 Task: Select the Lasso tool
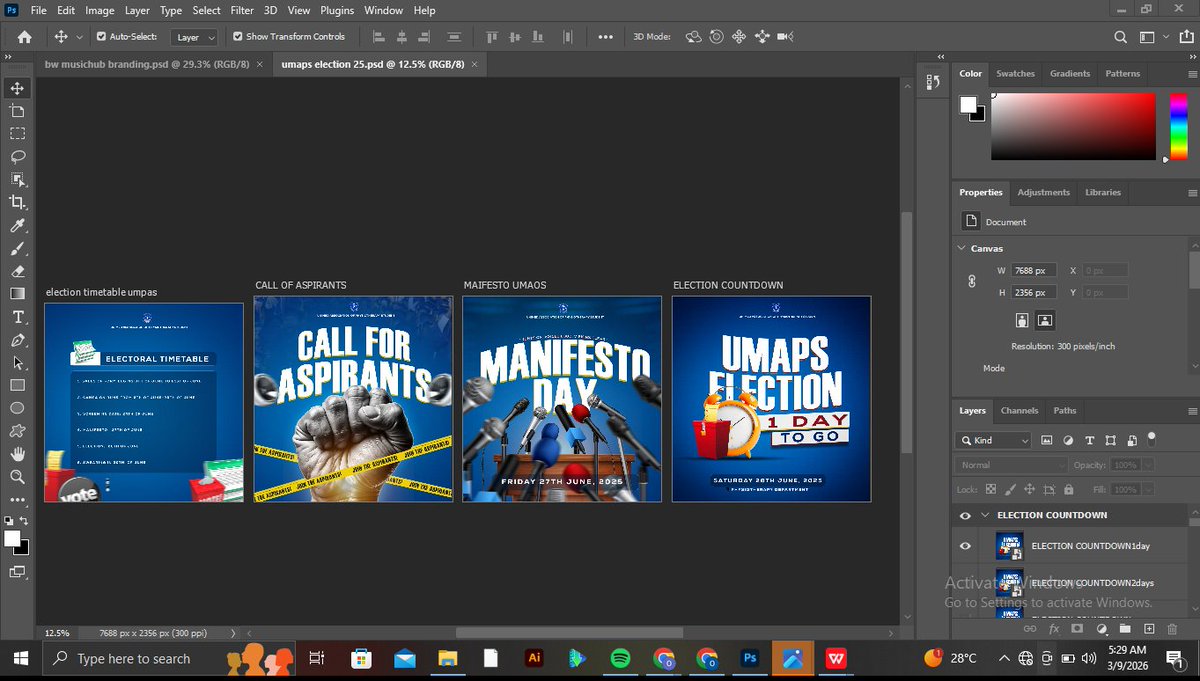17,156
